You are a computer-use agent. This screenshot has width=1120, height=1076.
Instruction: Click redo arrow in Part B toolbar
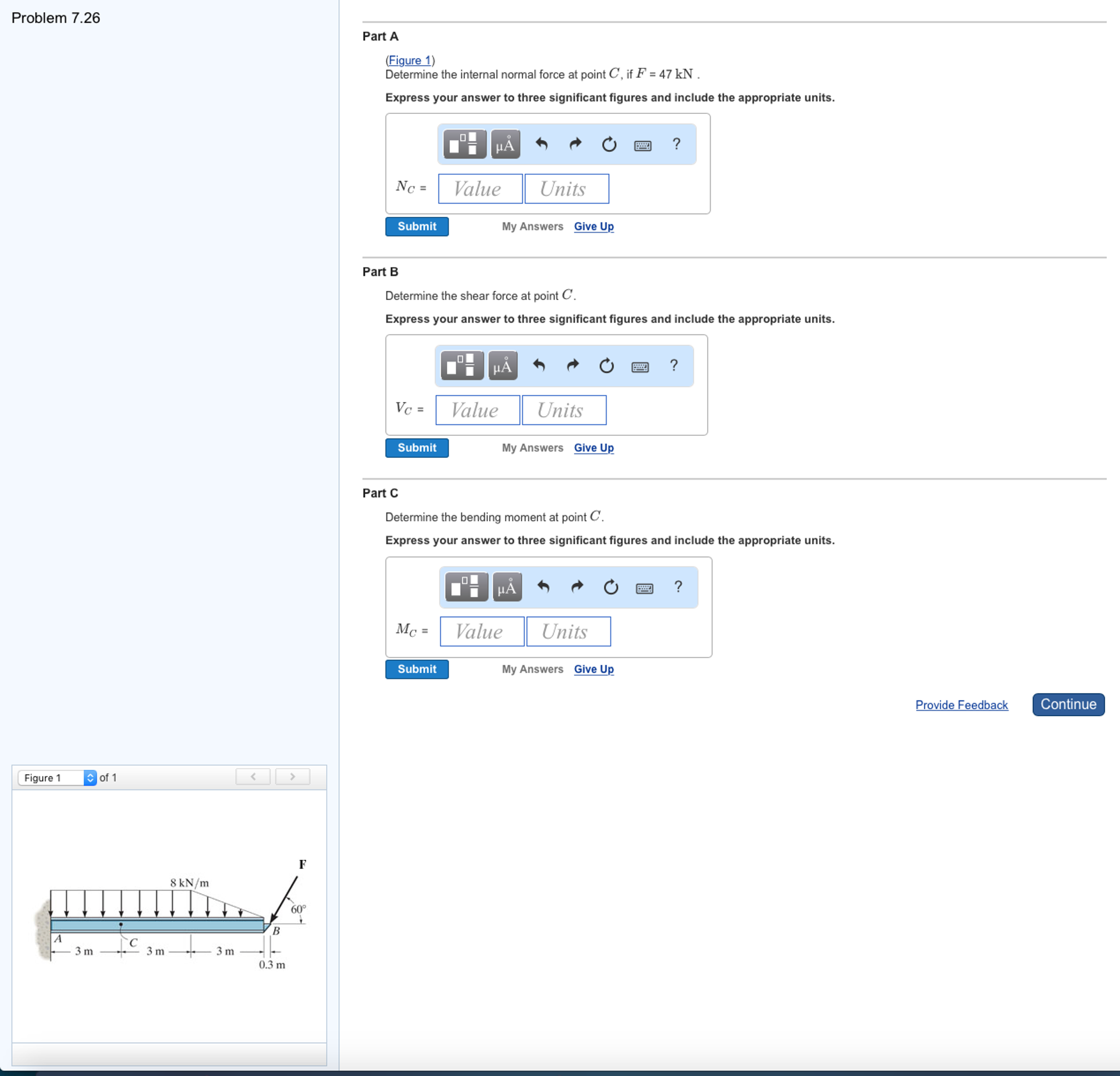pos(573,365)
